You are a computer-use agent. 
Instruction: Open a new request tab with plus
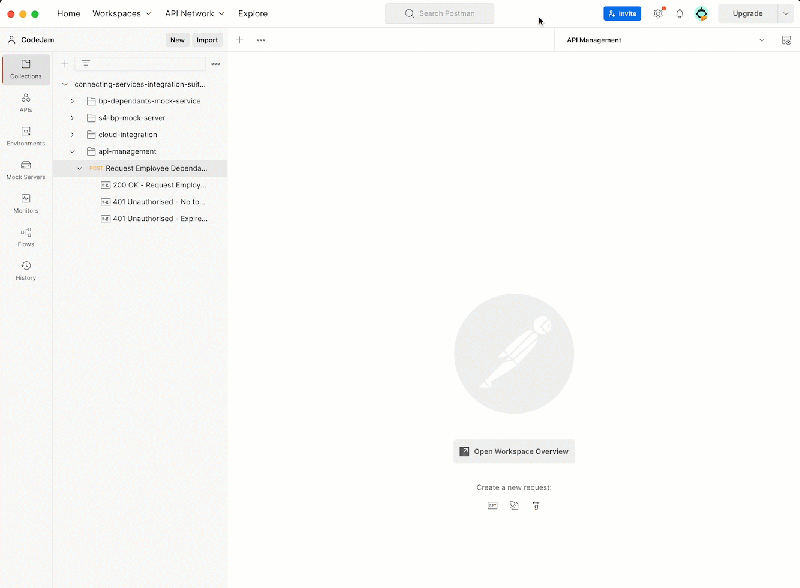pyautogui.click(x=239, y=40)
